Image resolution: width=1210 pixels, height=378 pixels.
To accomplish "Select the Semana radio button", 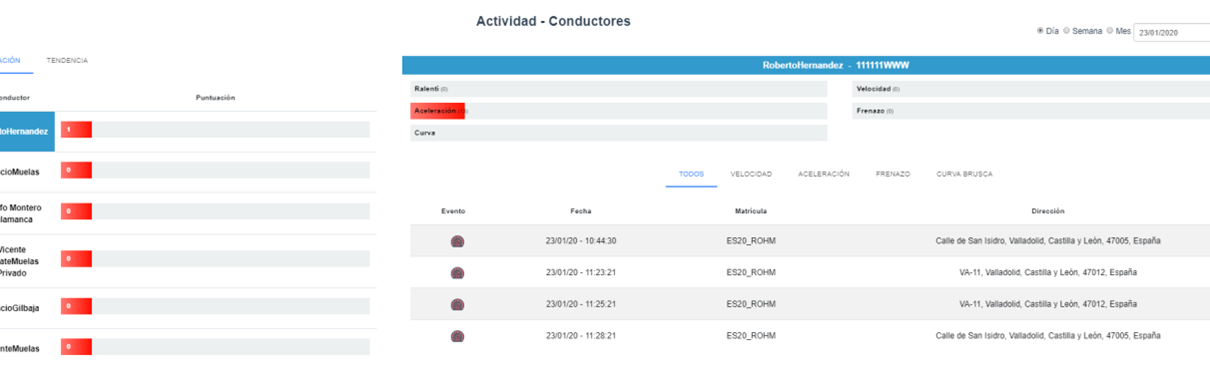I will click(1066, 31).
